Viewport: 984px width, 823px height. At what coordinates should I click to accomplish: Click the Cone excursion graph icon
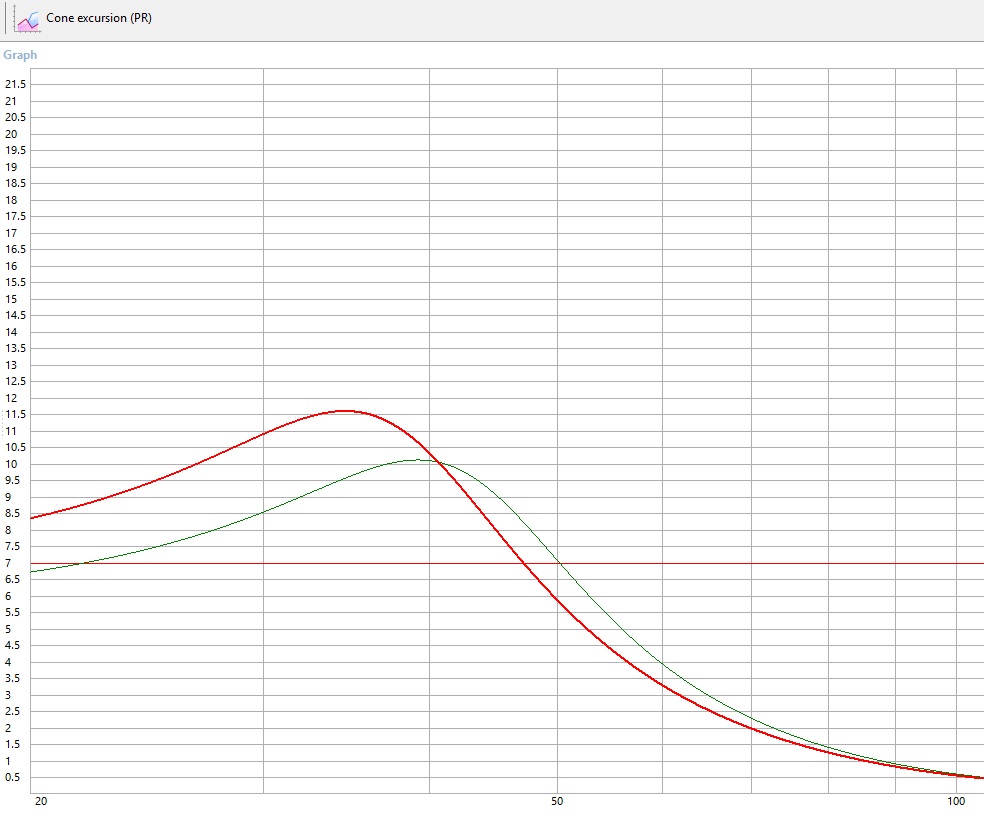coord(28,20)
